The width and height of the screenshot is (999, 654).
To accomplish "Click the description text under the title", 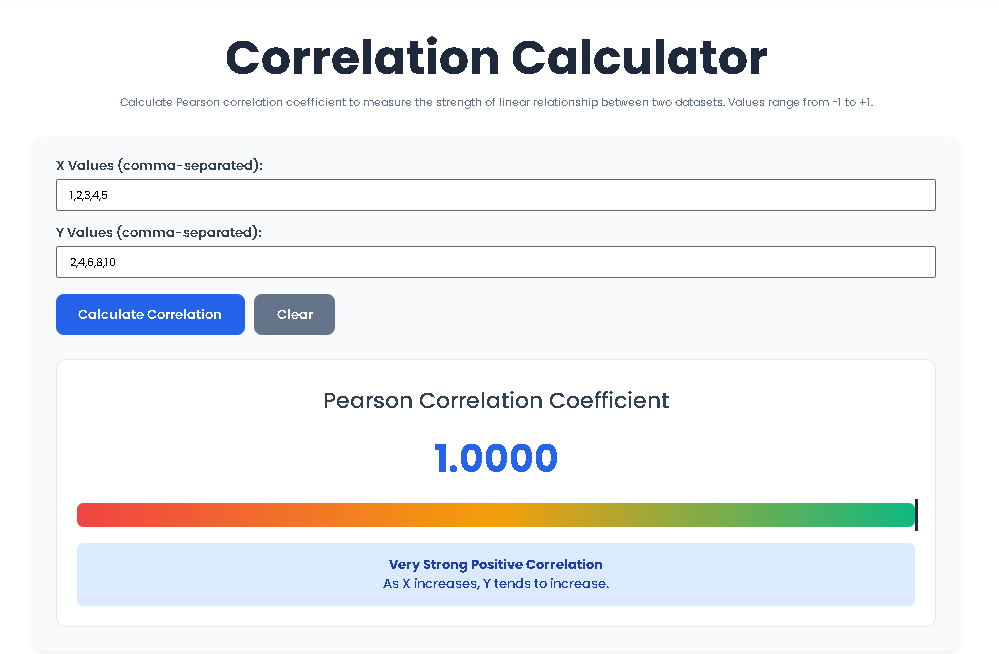I will click(x=496, y=101).
